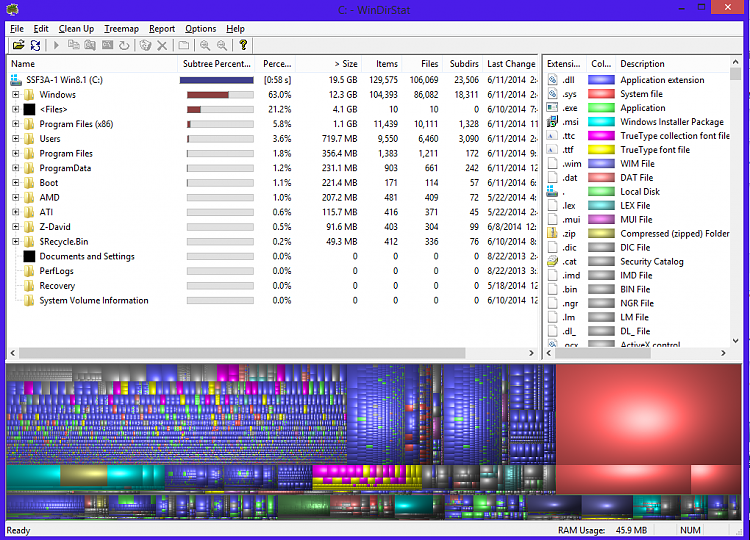Open the Options menu
The image size is (750, 540).
pyautogui.click(x=200, y=29)
